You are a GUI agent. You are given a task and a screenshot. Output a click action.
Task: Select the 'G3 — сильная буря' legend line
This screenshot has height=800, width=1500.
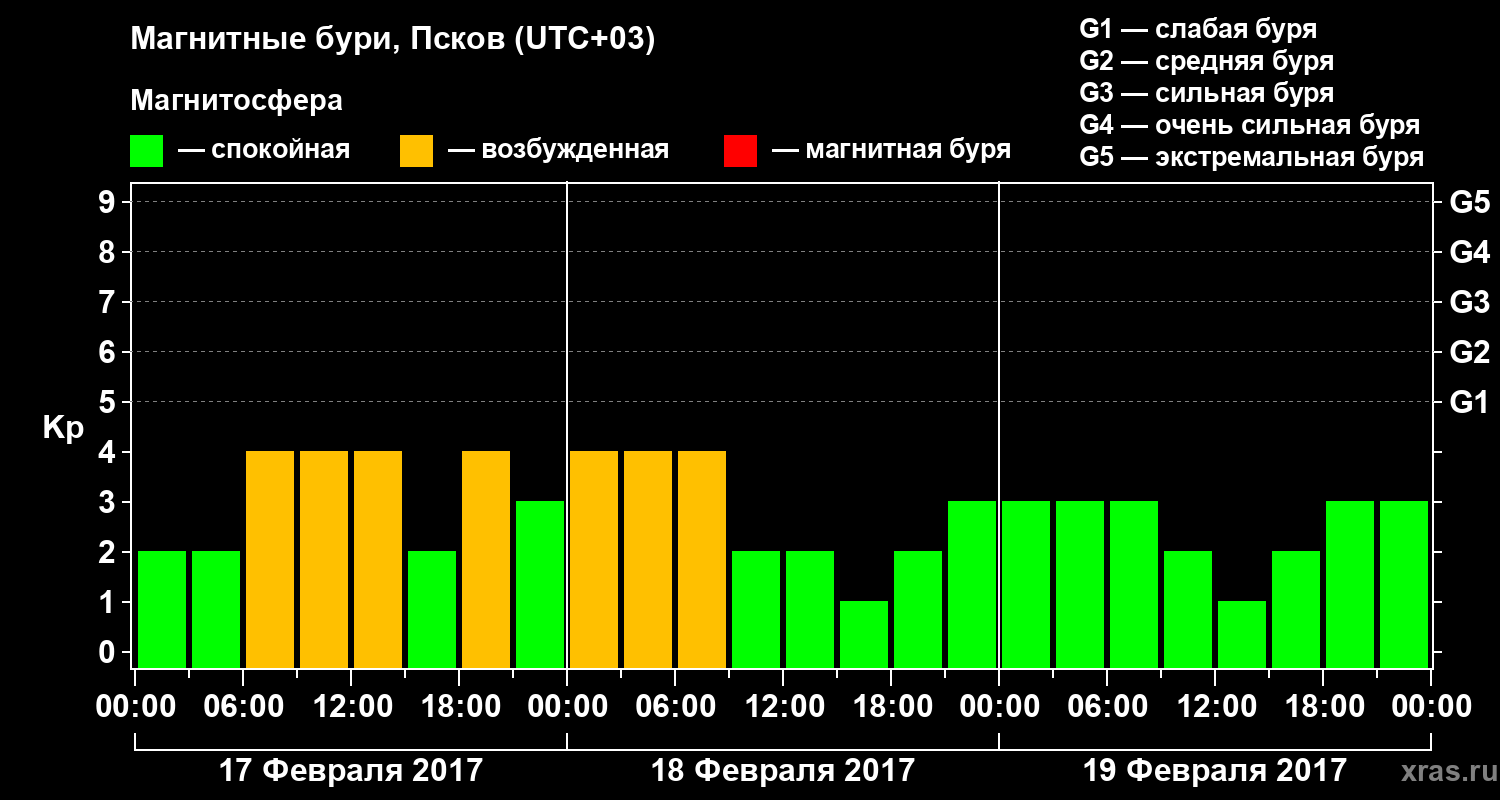point(1206,93)
